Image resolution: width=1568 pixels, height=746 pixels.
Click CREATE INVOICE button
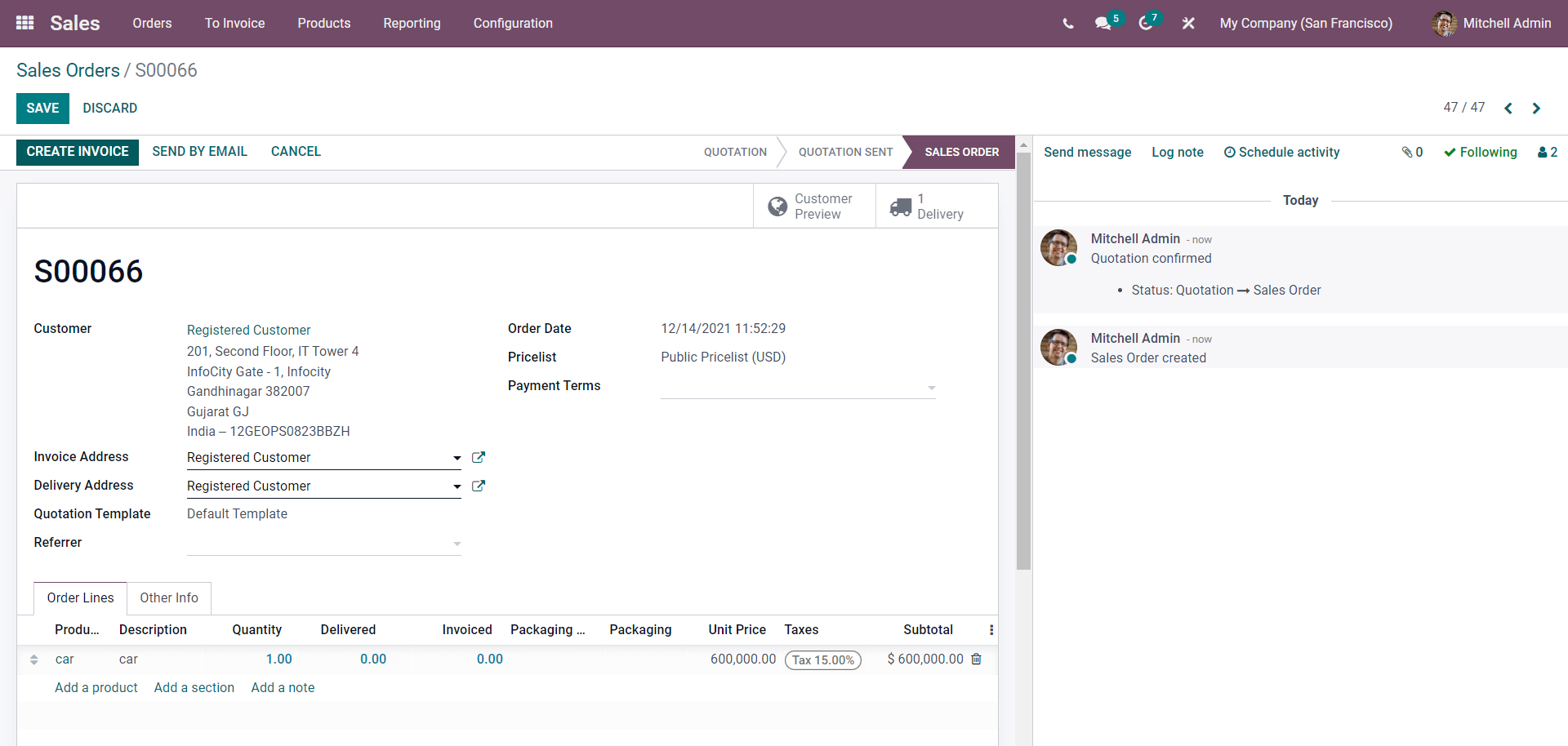tap(78, 152)
